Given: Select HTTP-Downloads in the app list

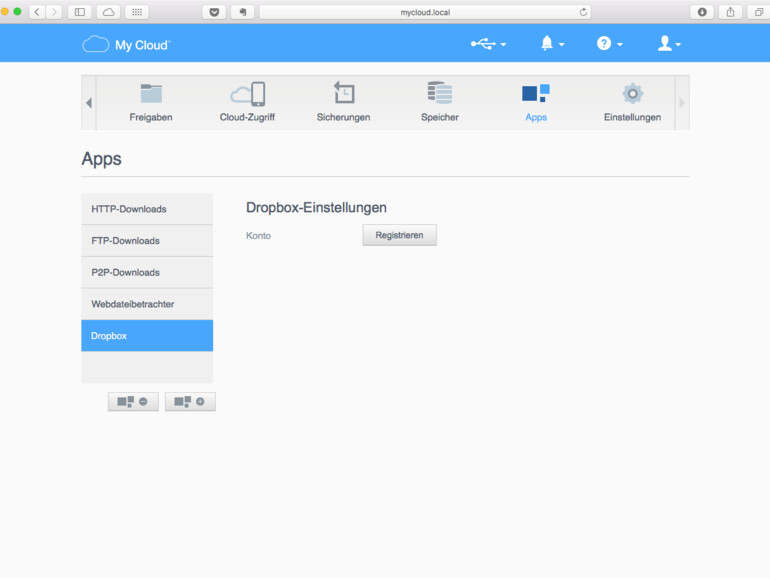Looking at the screenshot, I should (147, 209).
